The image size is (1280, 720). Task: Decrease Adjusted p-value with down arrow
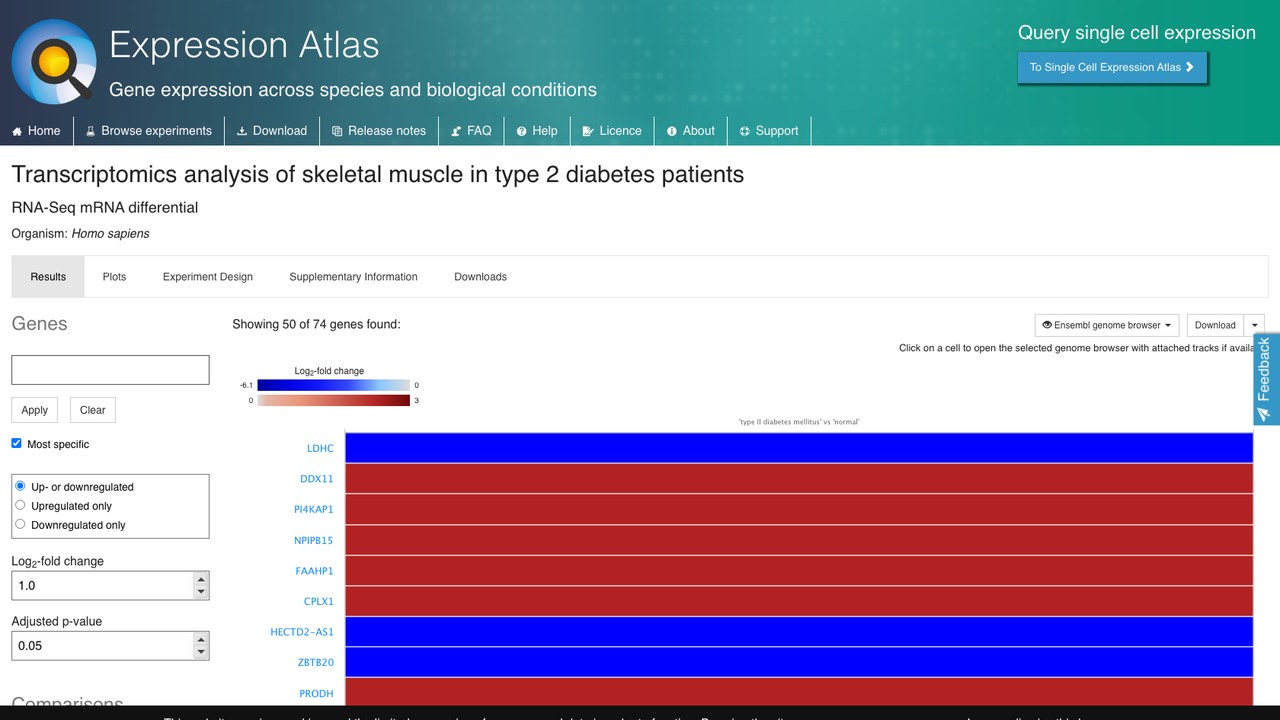click(201, 652)
